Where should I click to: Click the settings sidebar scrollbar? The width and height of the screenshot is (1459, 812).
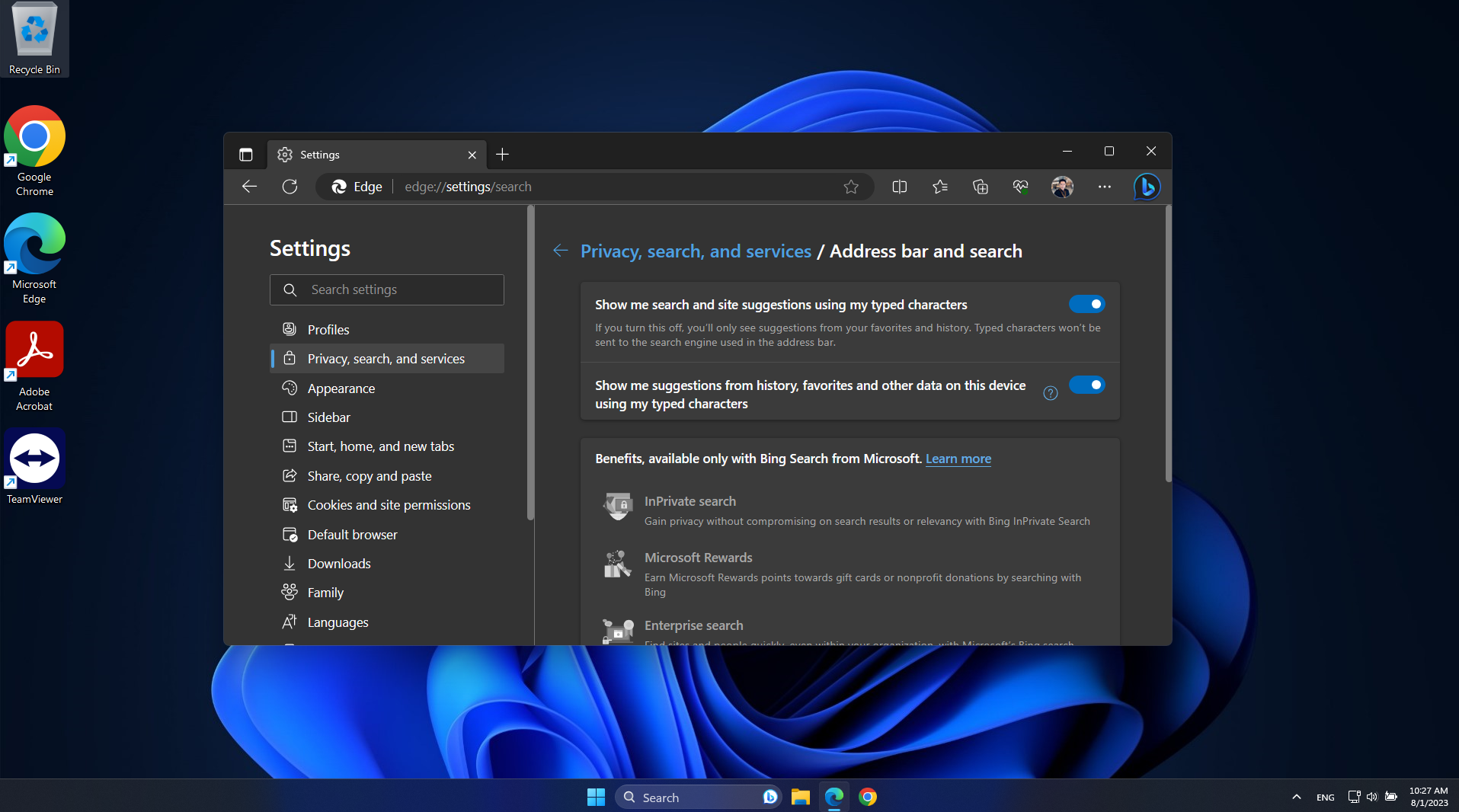click(530, 363)
